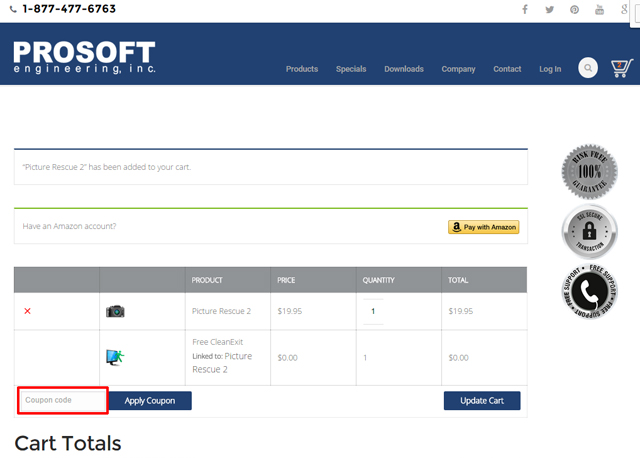Open the Specials menu

(351, 69)
